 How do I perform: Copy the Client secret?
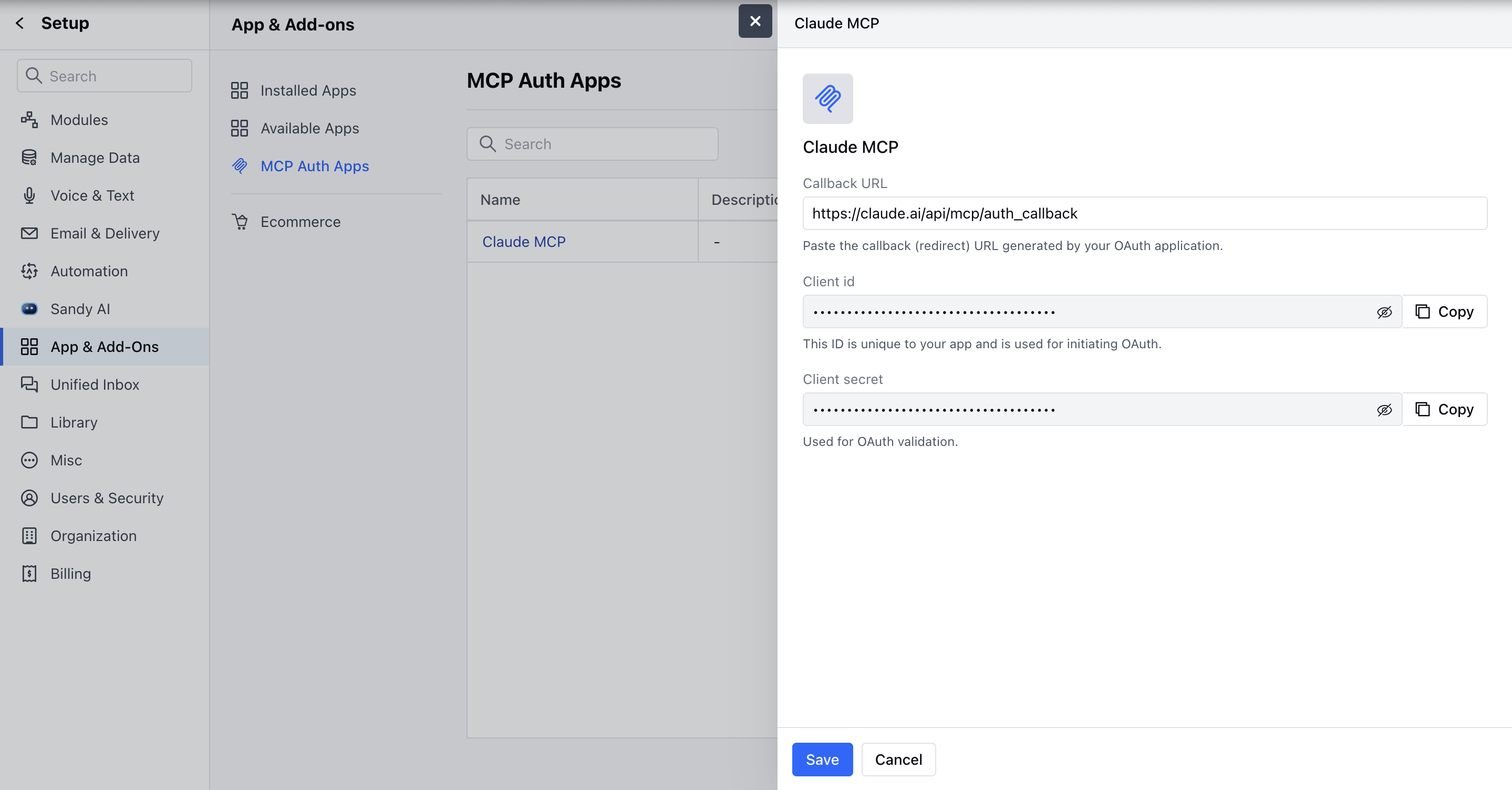pos(1445,409)
